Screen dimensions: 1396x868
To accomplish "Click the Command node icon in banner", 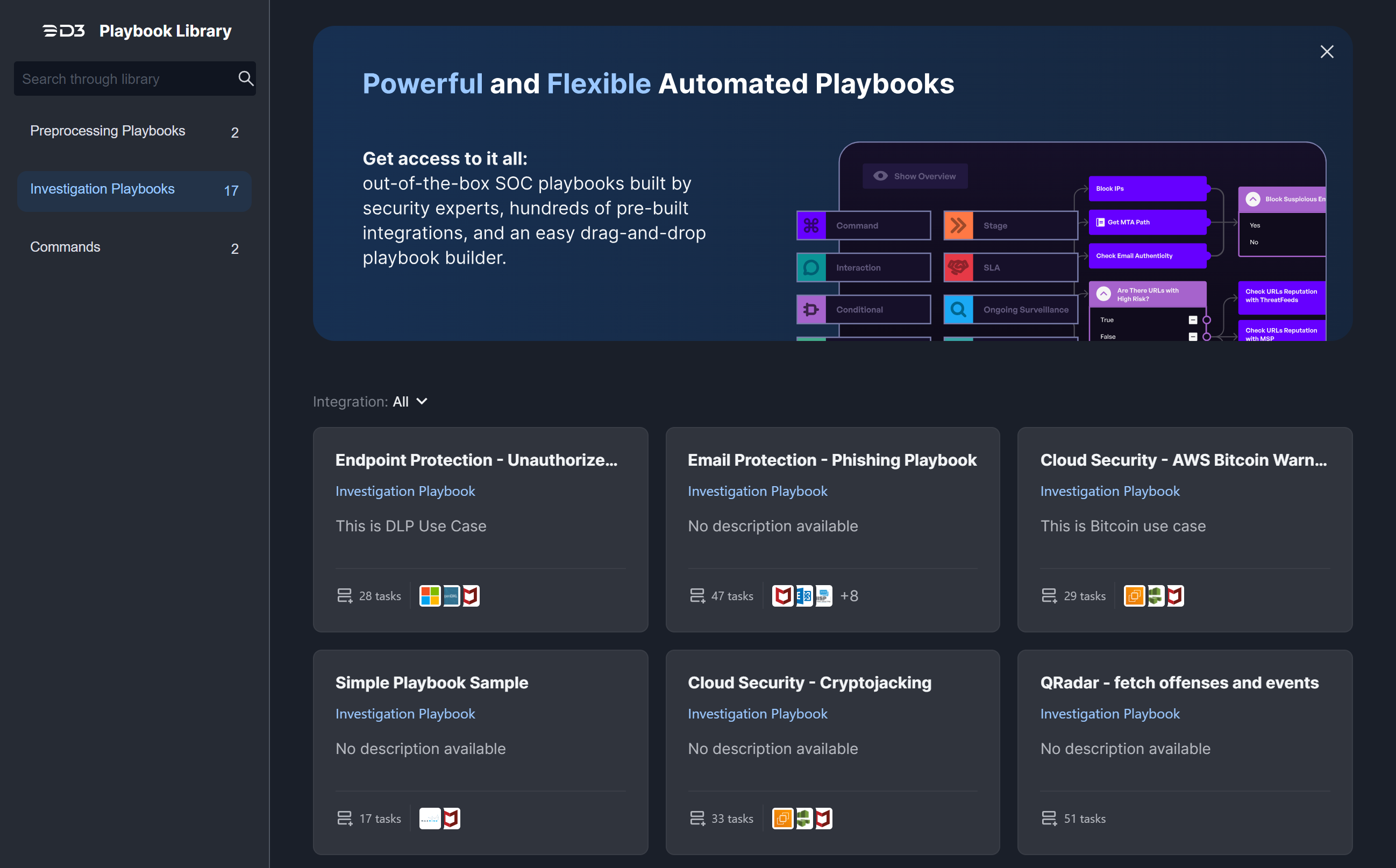I will (811, 226).
